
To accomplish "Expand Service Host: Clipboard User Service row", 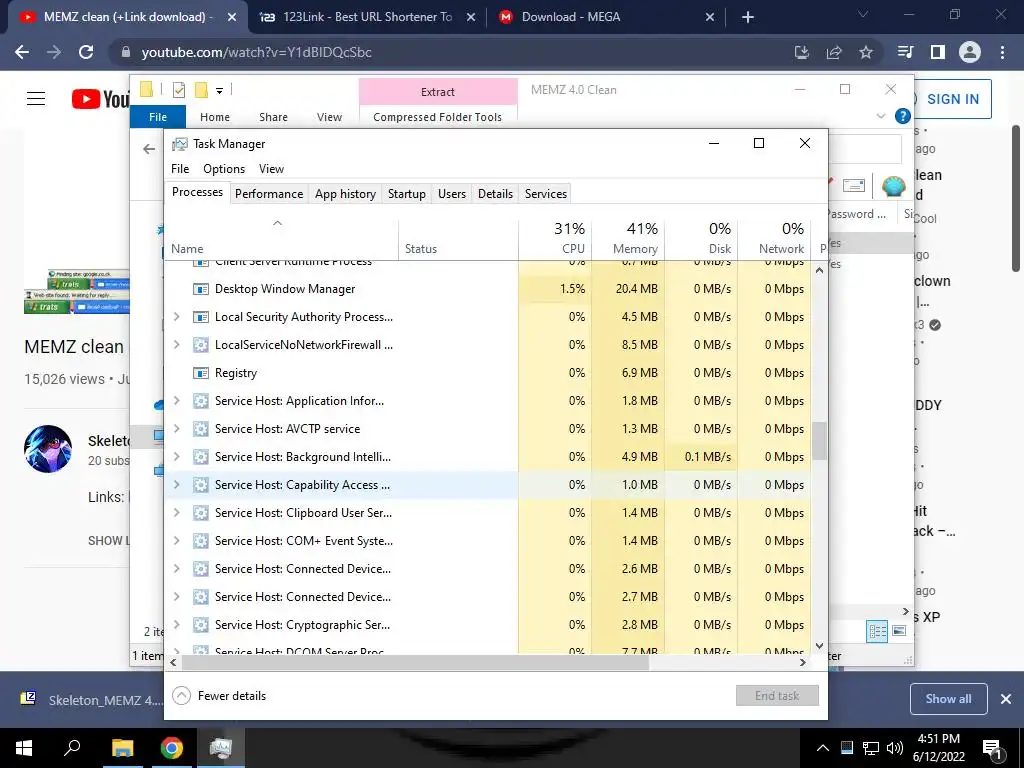I will tap(176, 513).
